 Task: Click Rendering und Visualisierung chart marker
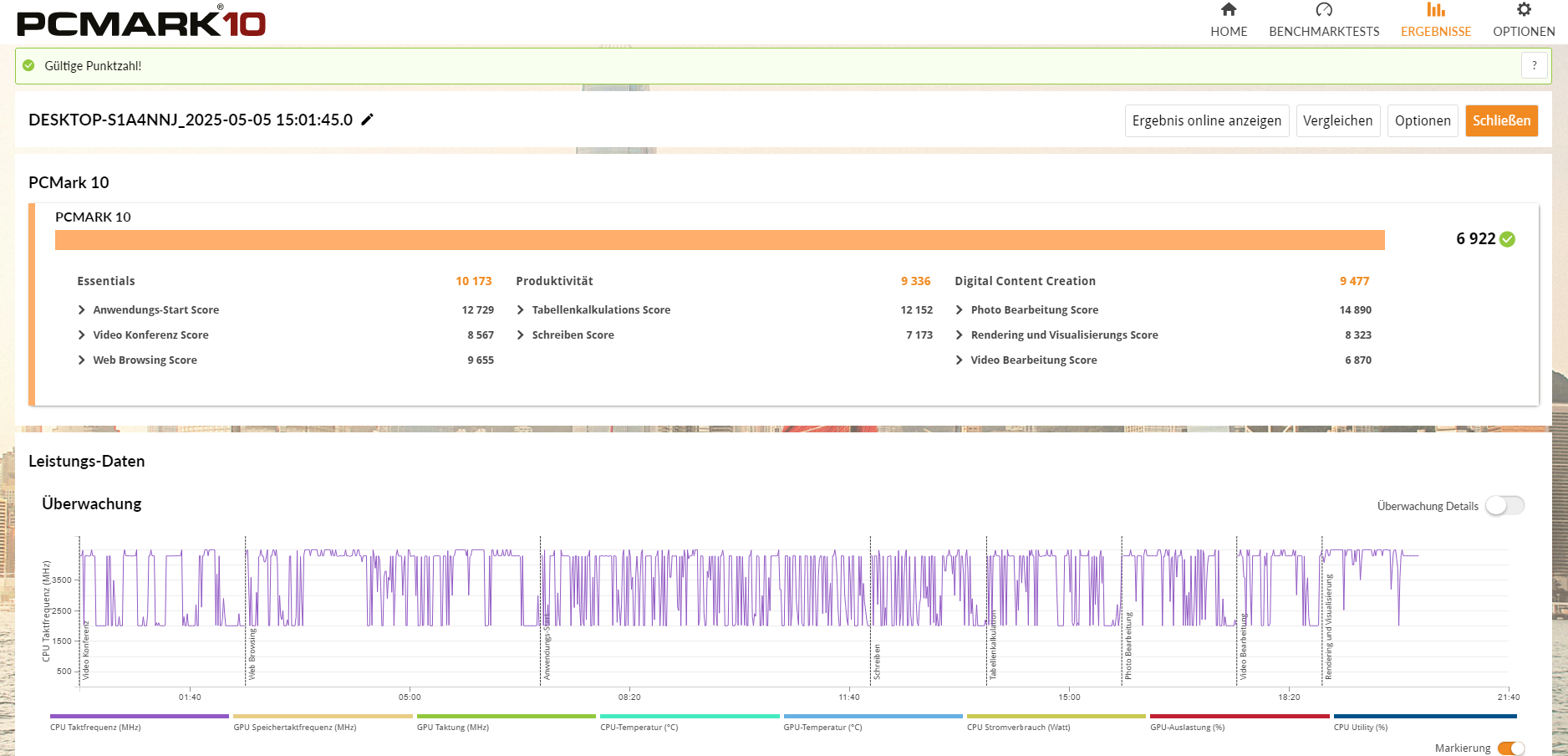[1328, 626]
